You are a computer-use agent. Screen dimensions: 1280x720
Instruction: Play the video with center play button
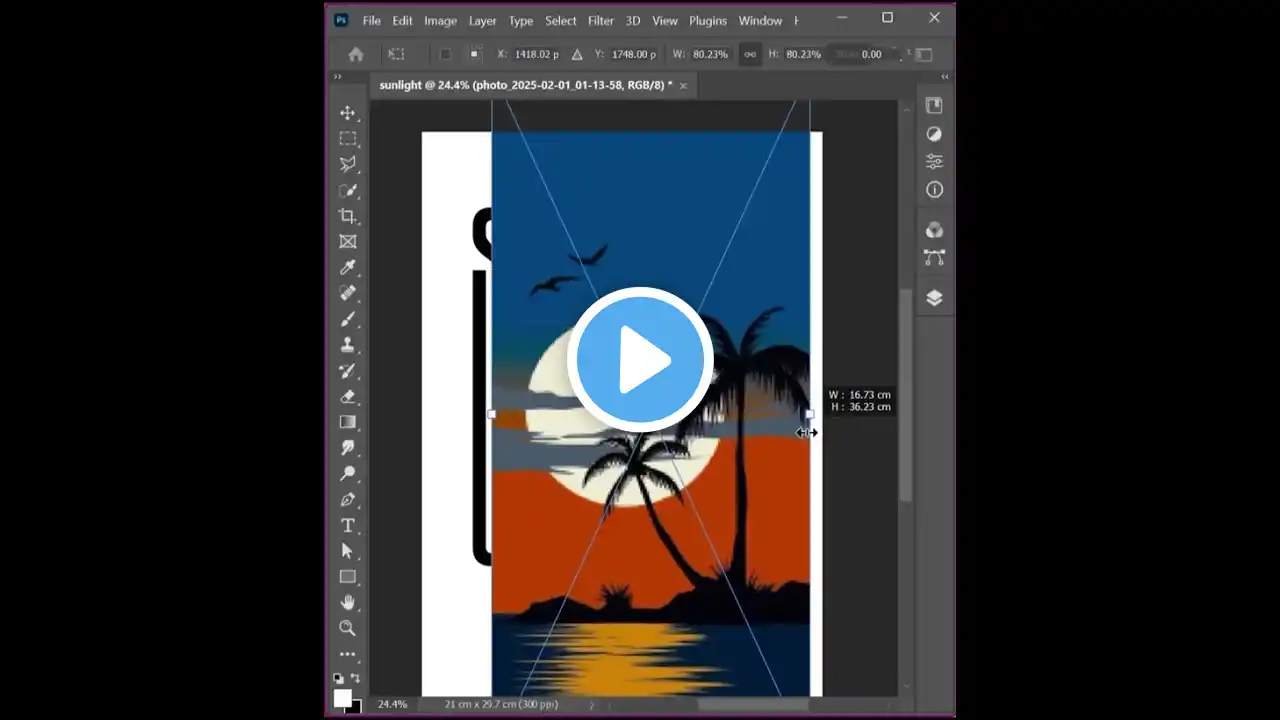click(640, 359)
